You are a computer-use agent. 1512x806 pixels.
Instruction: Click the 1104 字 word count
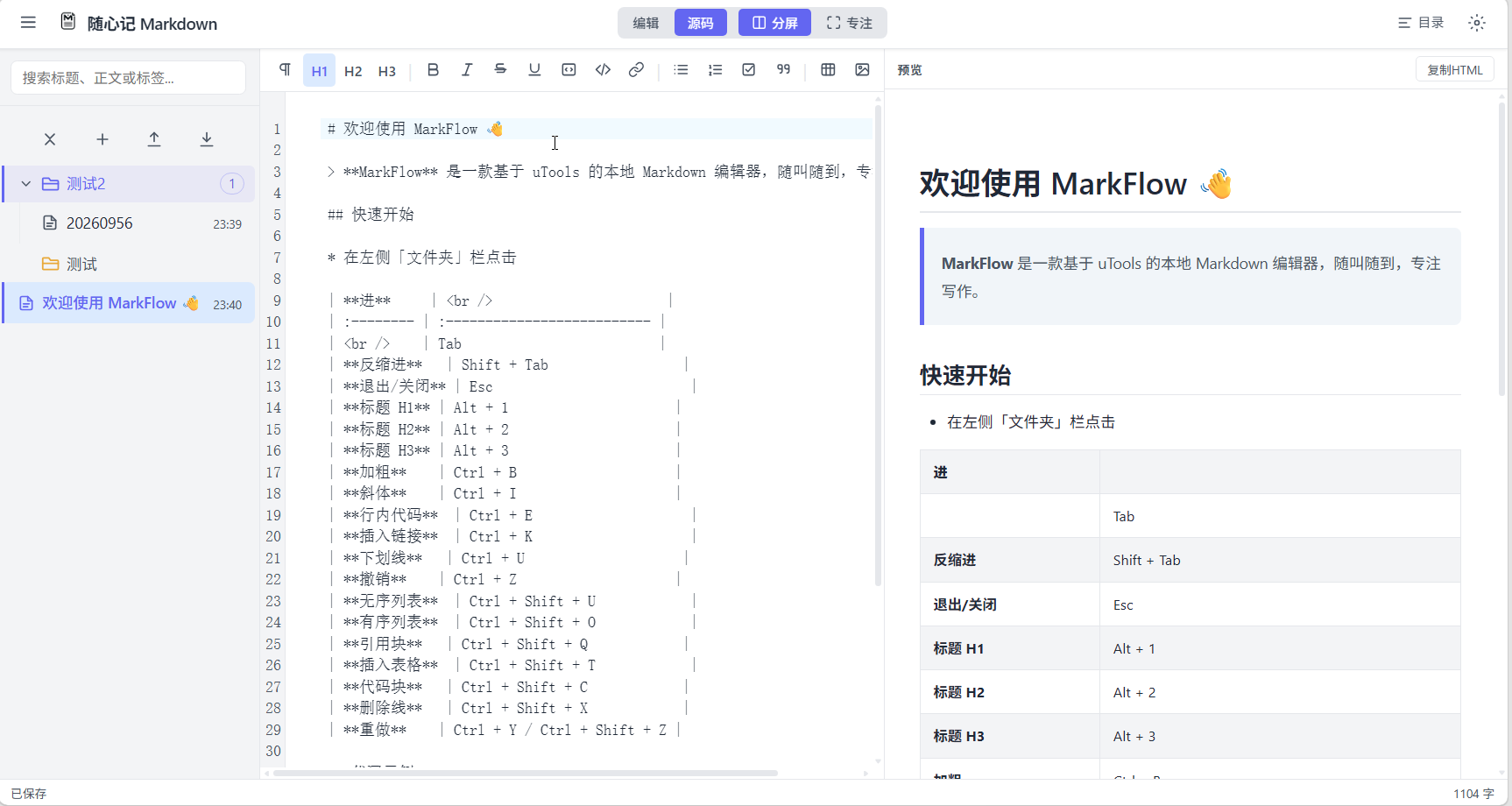click(1473, 794)
